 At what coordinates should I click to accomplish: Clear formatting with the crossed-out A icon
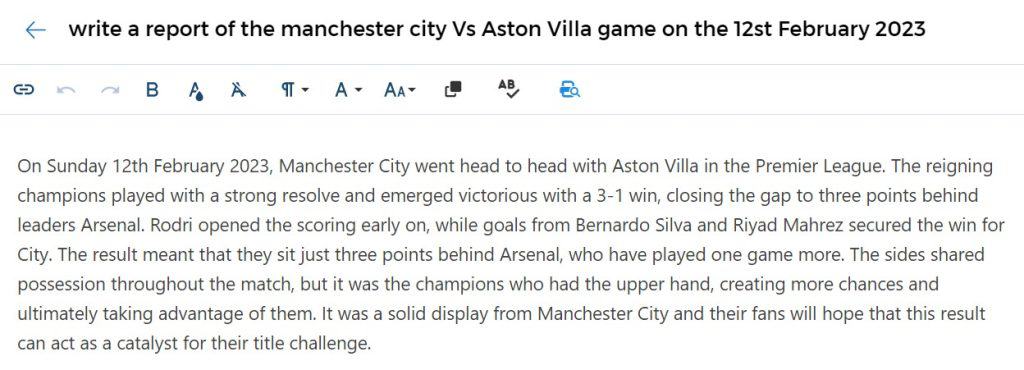tap(238, 90)
